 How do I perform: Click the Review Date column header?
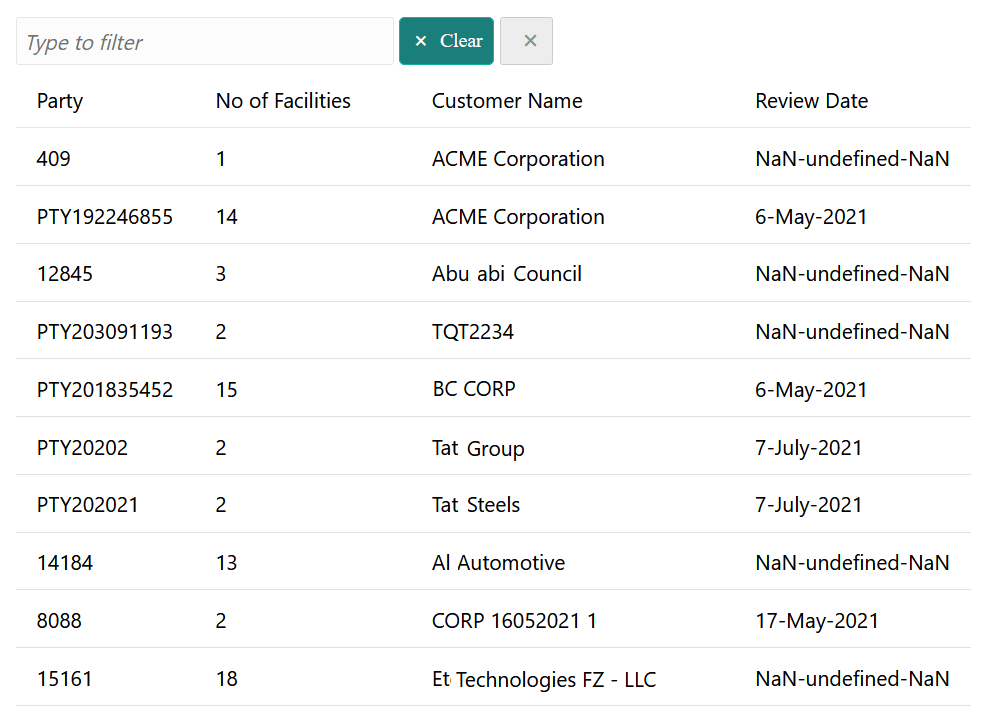coord(811,101)
